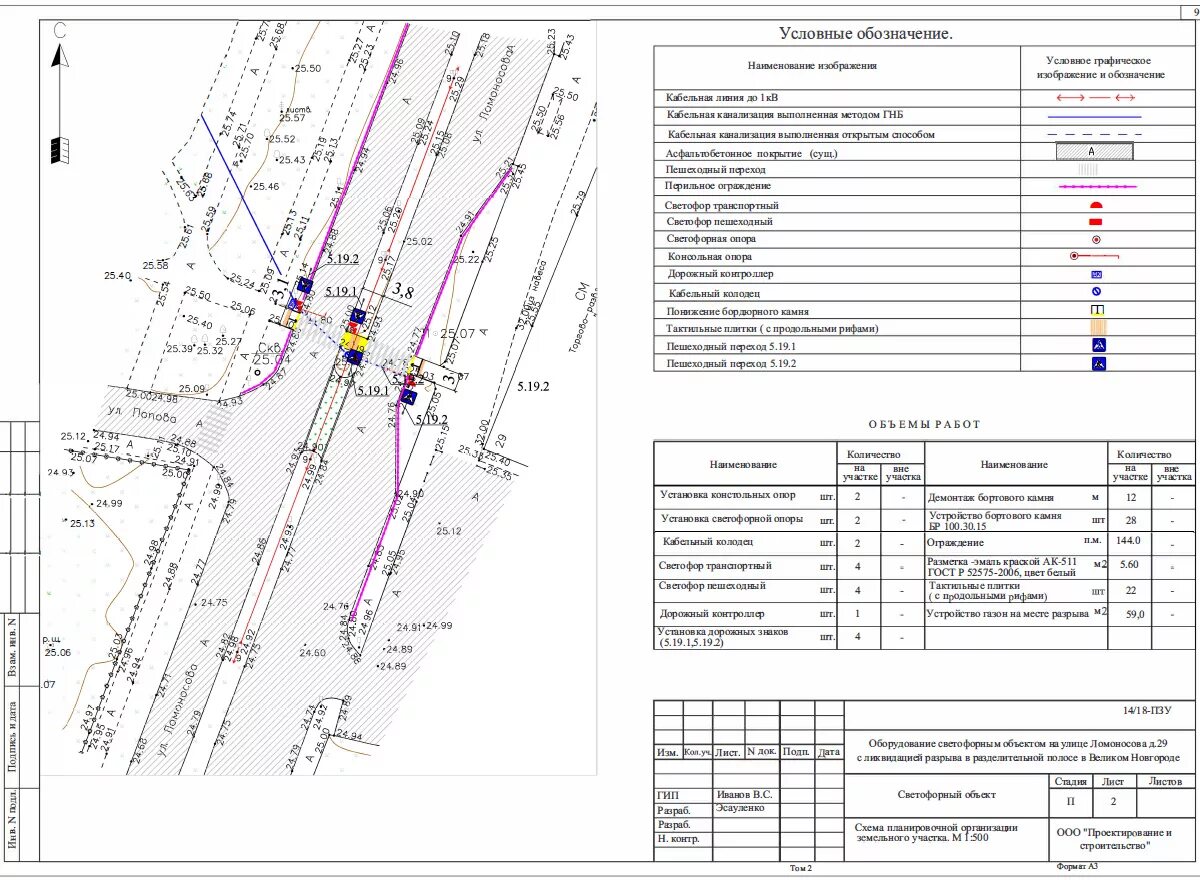Click the '5.60' marking quantity value
Image resolution: width=1200 pixels, height=880 pixels.
(1130, 565)
